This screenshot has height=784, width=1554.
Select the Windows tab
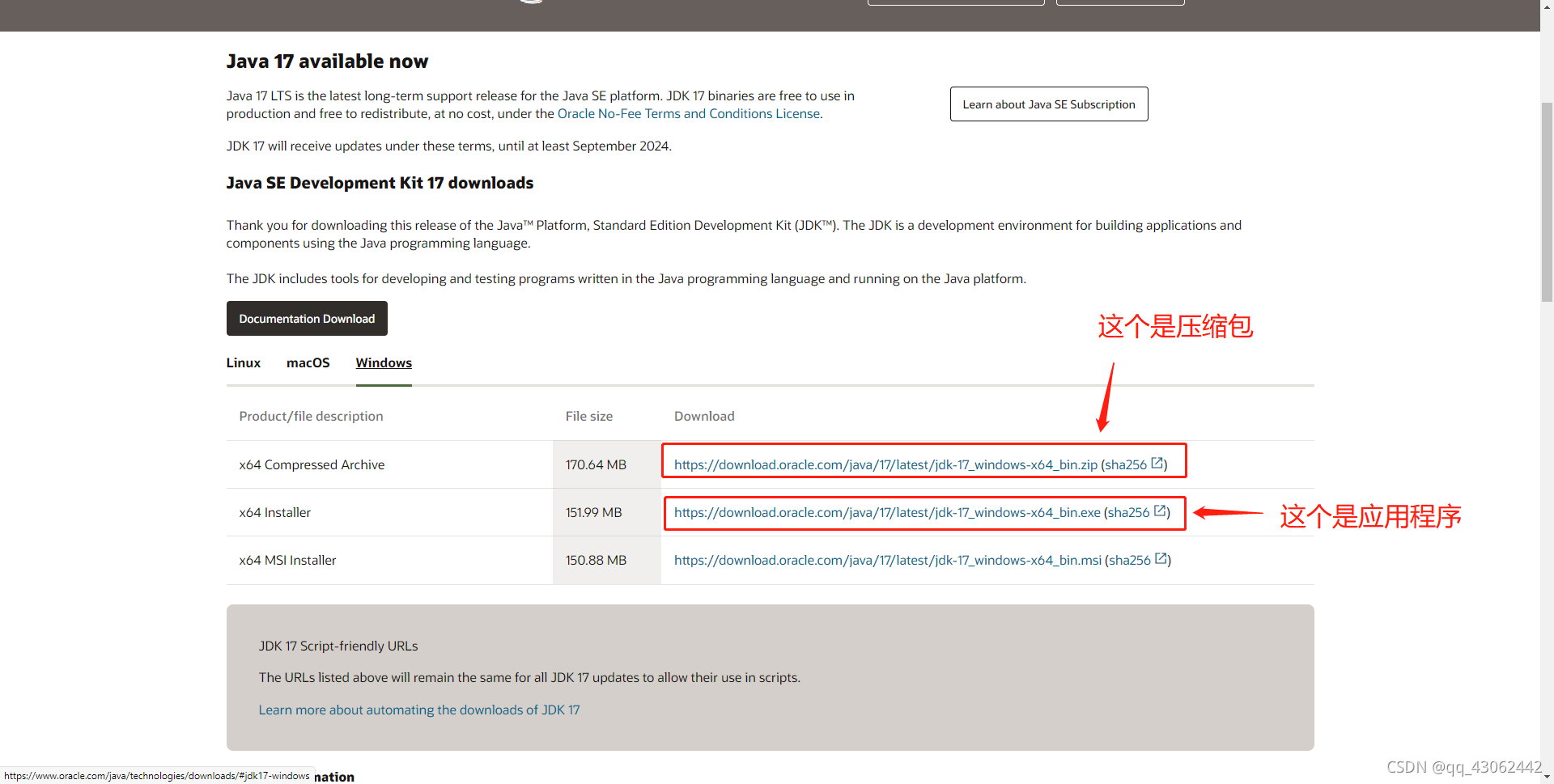(384, 362)
